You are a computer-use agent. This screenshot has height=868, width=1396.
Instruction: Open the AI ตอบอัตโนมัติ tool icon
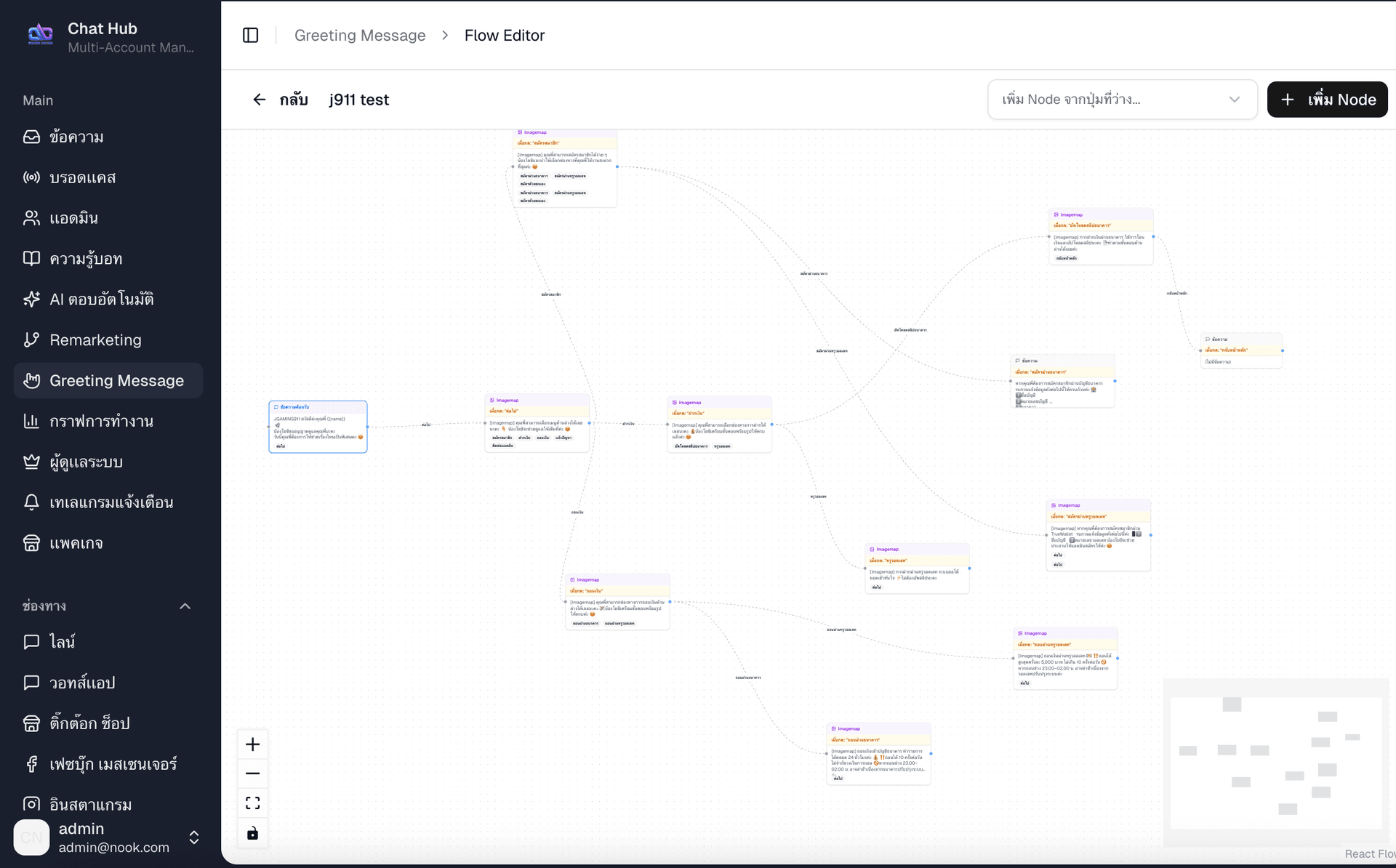click(31, 299)
